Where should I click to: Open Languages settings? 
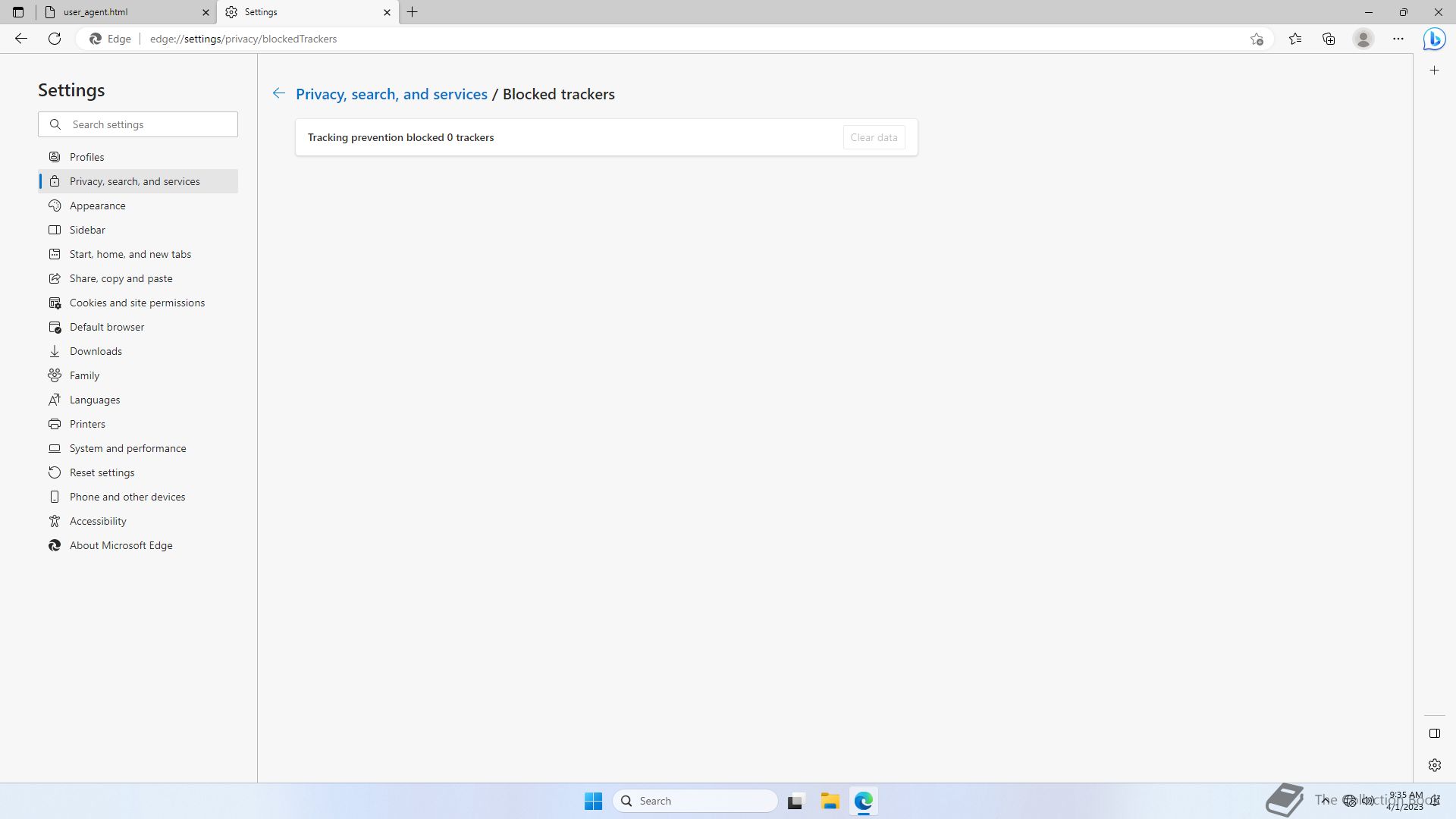(138, 400)
